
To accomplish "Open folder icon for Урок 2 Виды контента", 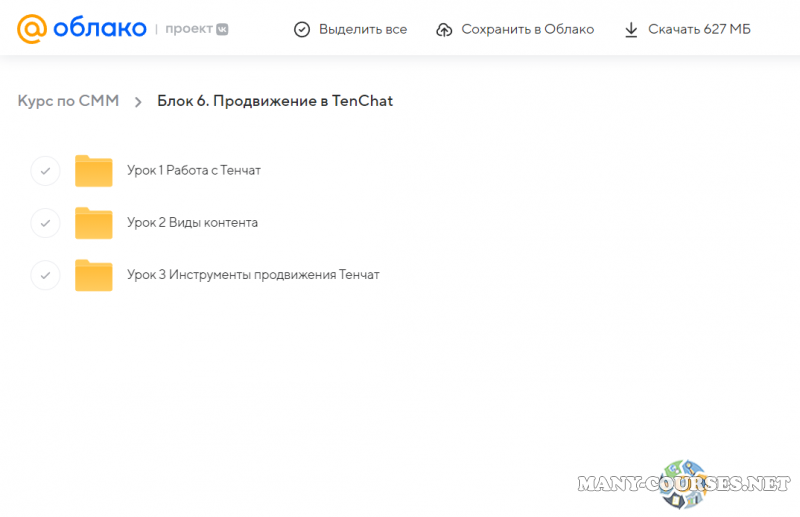I will point(94,223).
